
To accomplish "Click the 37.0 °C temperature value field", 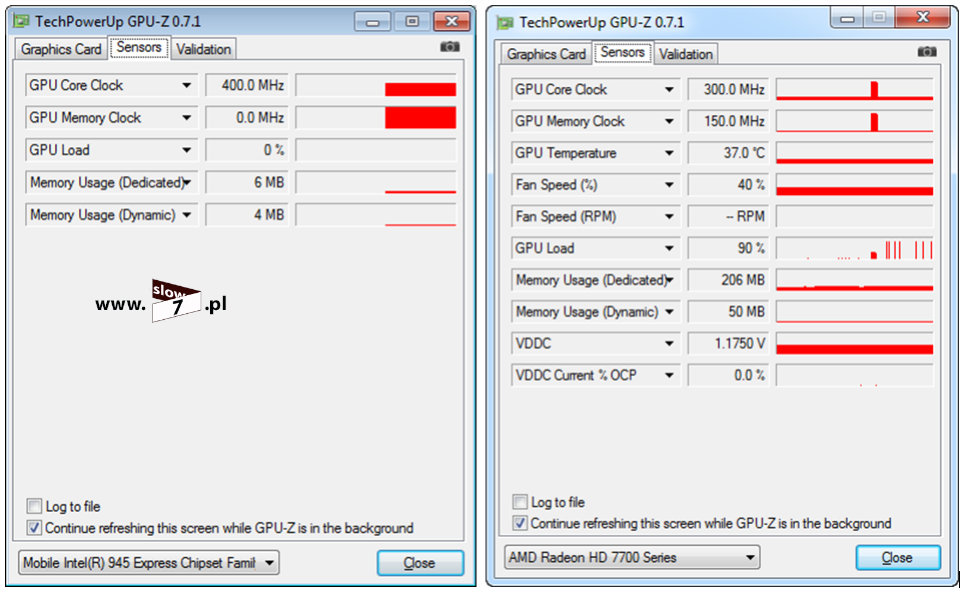I will click(x=728, y=153).
